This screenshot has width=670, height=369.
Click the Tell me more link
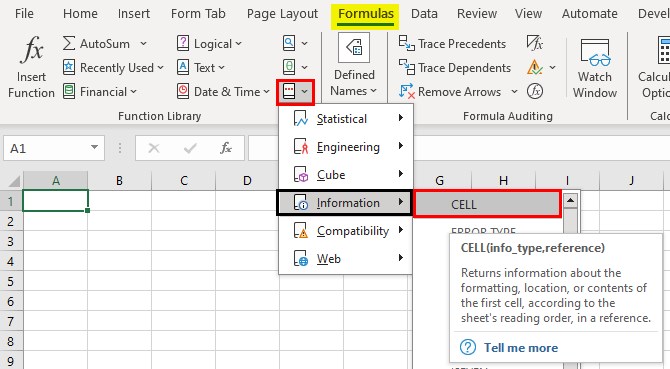tap(521, 348)
